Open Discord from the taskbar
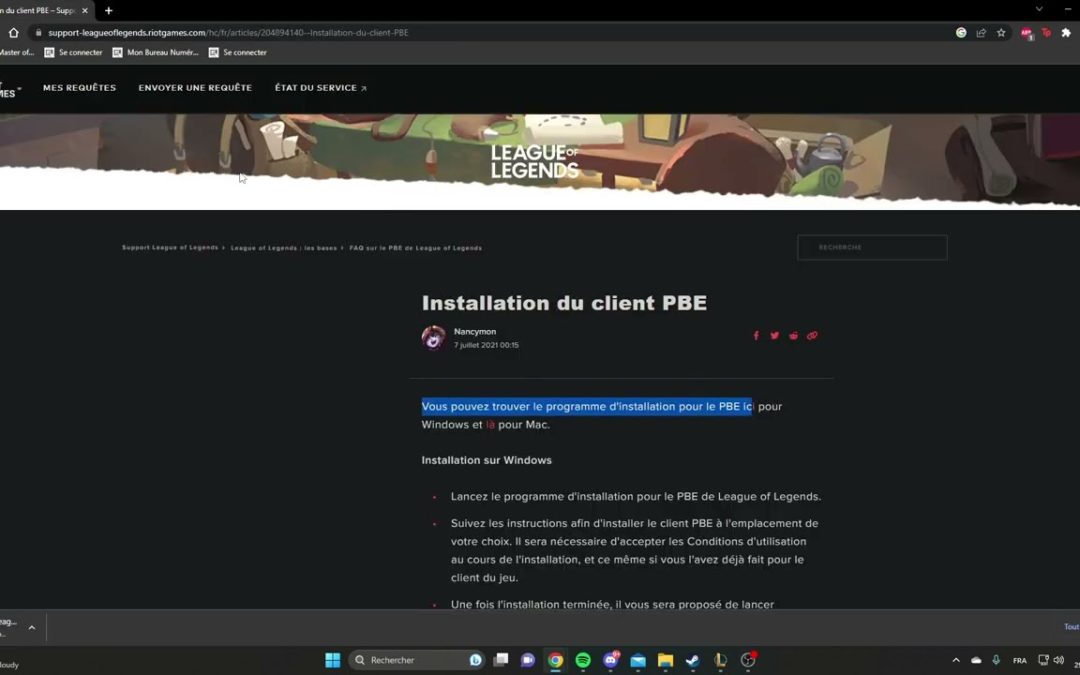1080x675 pixels. click(610, 660)
